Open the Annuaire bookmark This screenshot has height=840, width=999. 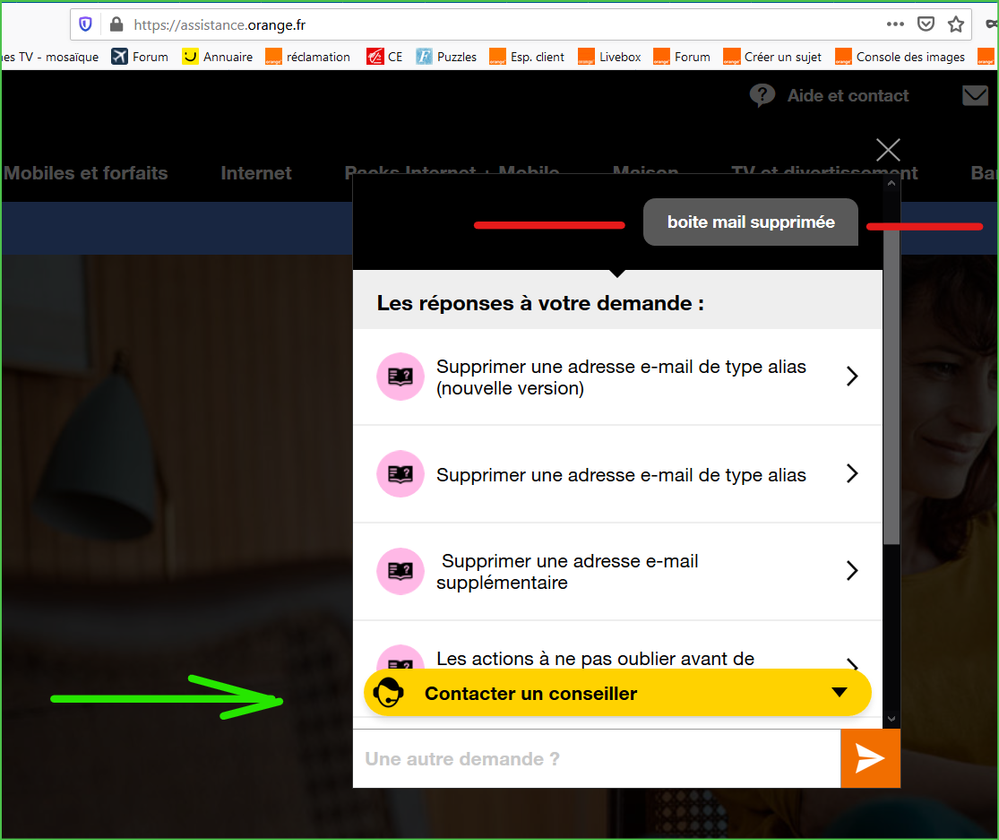tap(217, 57)
